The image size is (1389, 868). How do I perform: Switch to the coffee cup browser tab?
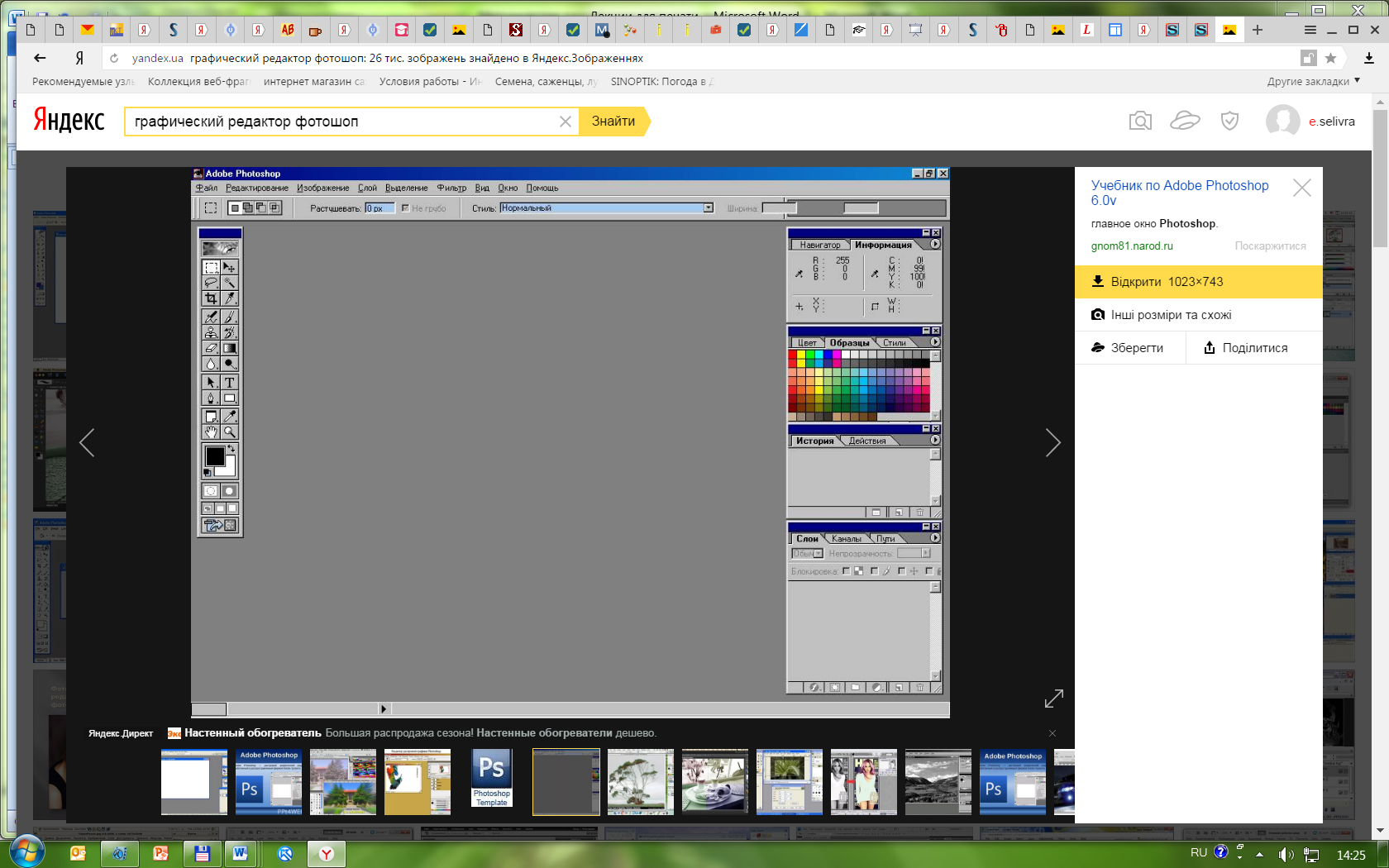pyautogui.click(x=315, y=30)
